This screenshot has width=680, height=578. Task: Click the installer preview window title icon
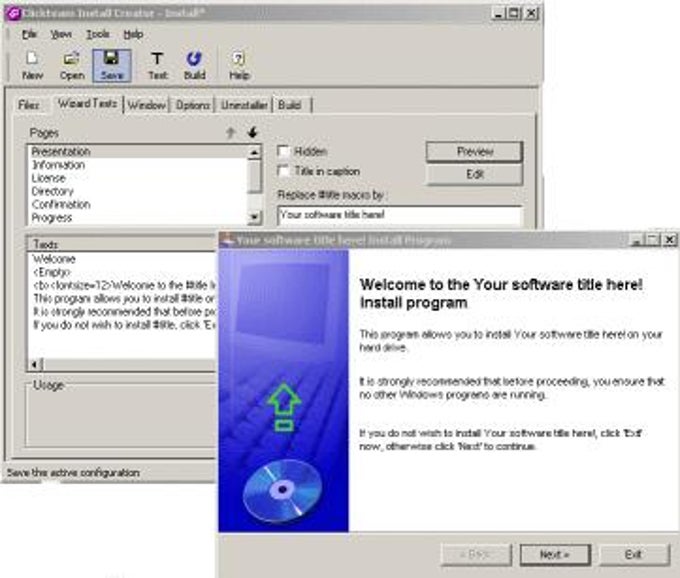coord(226,240)
